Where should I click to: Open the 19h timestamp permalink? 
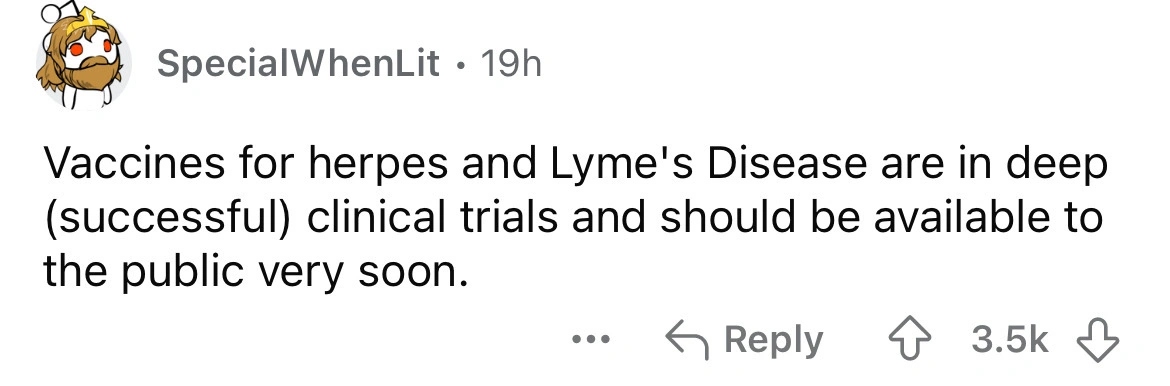point(511,66)
